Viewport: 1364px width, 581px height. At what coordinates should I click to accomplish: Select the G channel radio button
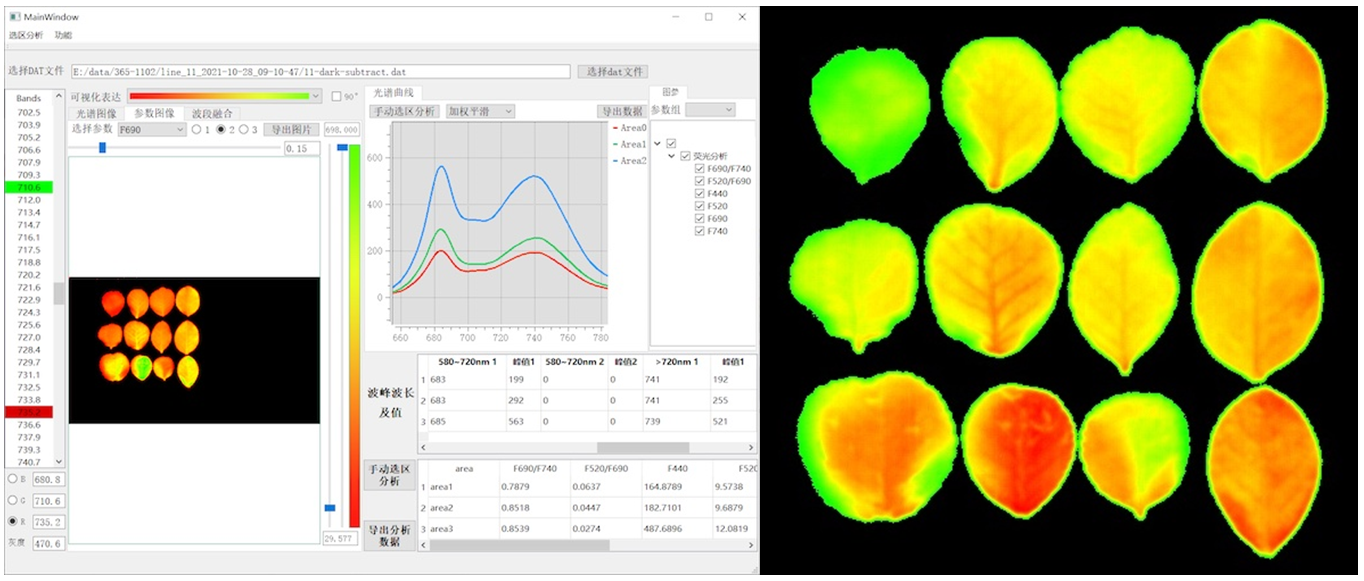coord(12,500)
